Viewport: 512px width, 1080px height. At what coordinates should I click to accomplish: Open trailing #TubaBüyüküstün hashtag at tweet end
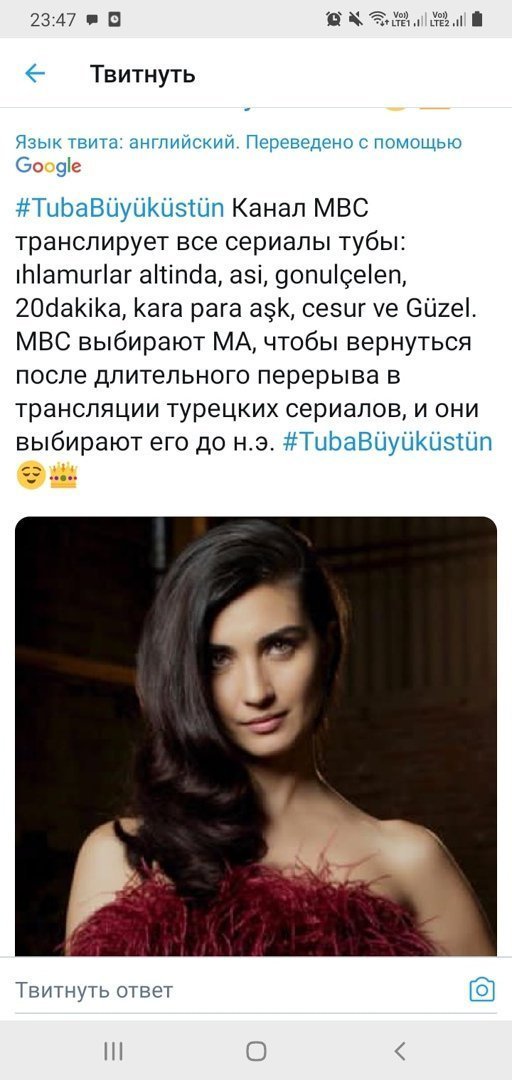388,442
